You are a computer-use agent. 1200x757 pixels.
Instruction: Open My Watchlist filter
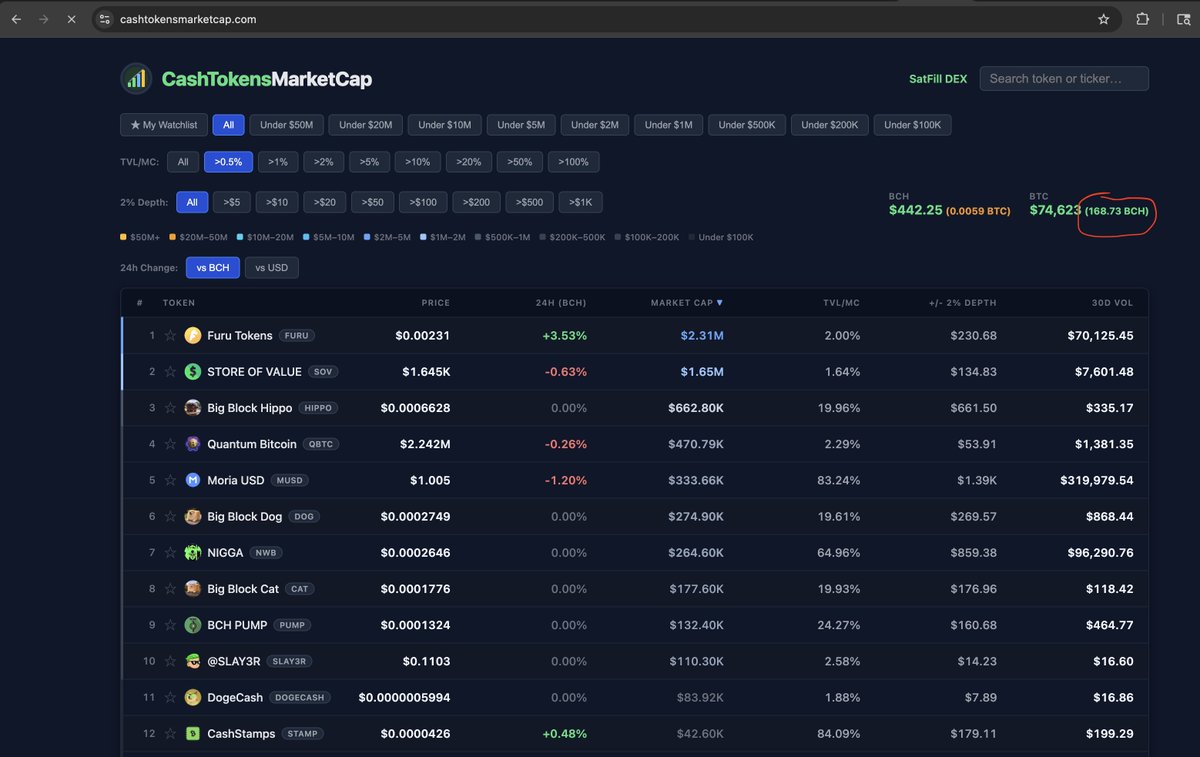(x=164, y=125)
